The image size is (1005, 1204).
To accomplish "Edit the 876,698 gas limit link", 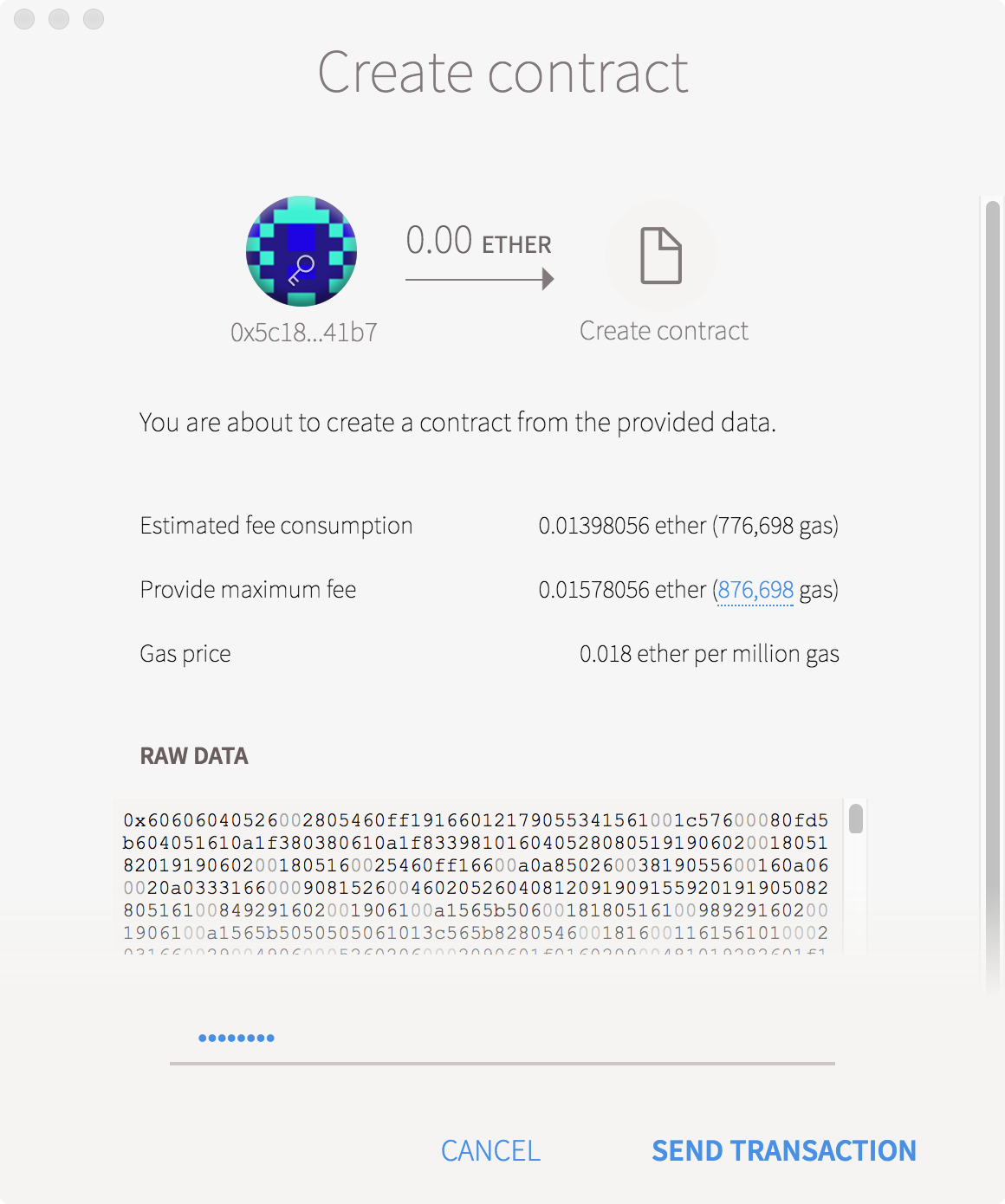I will pos(755,590).
